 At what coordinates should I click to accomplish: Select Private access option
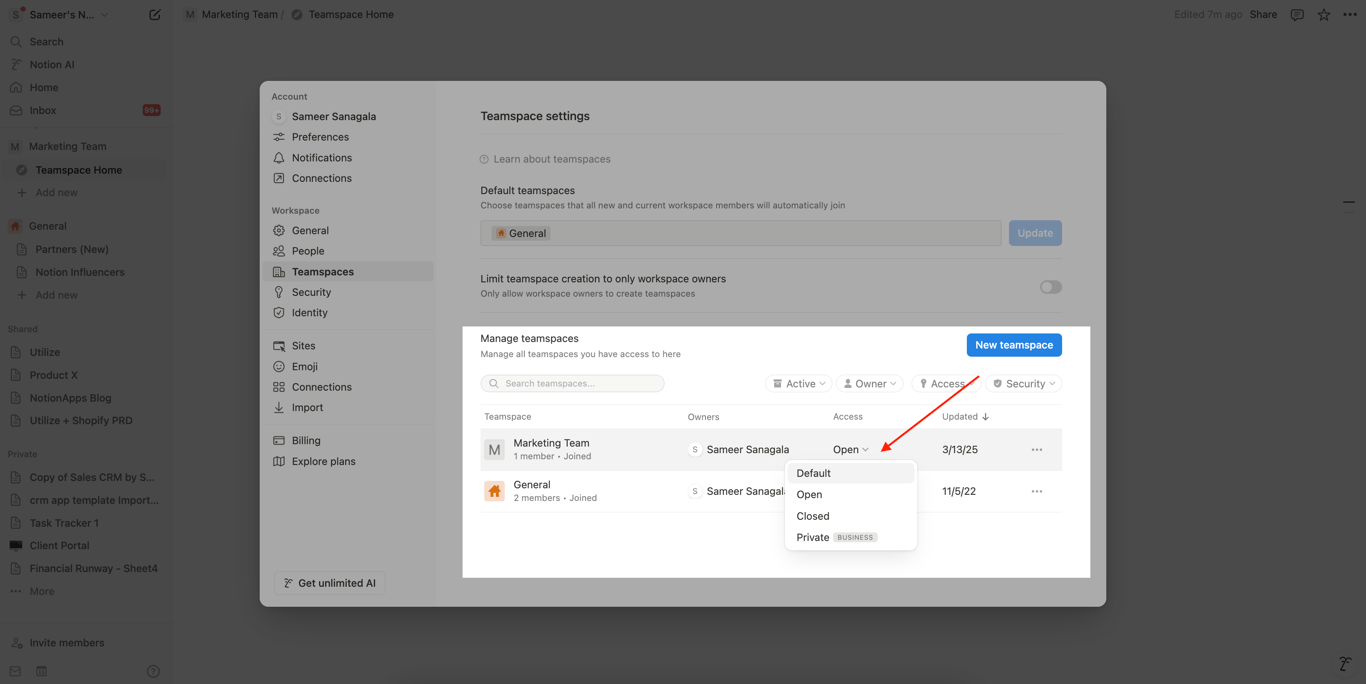(x=851, y=538)
